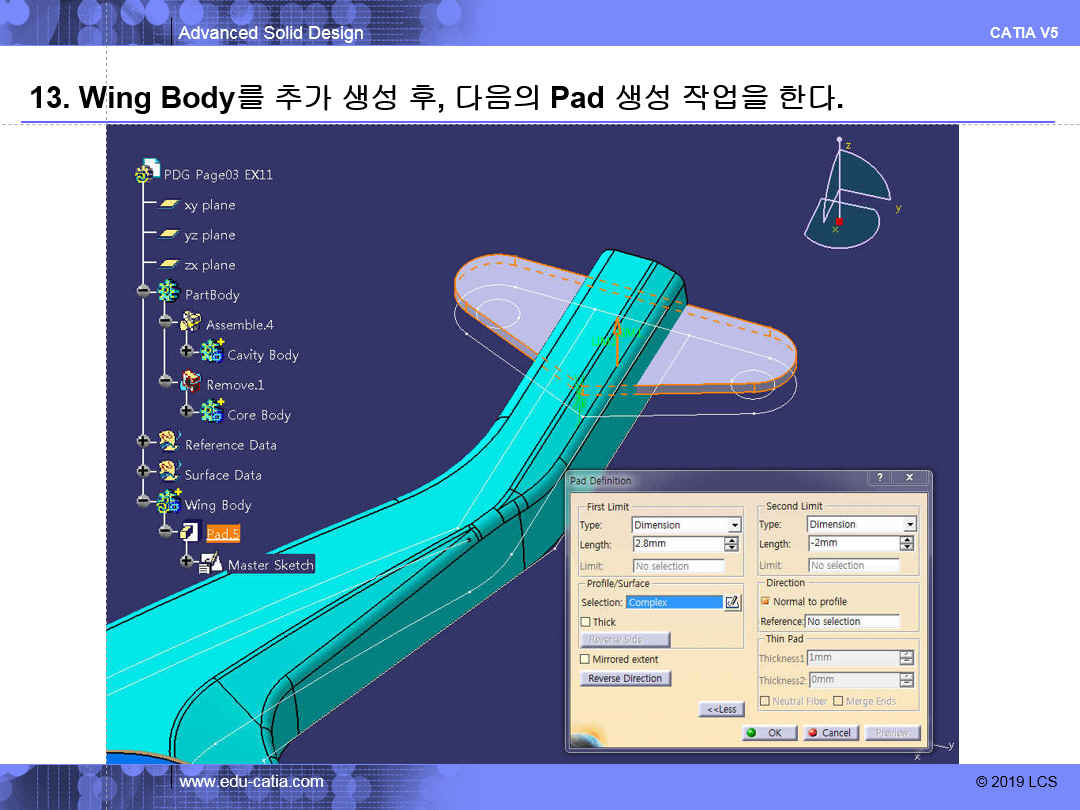
Task: Expand the Reference Data tree node
Action: coord(143,441)
